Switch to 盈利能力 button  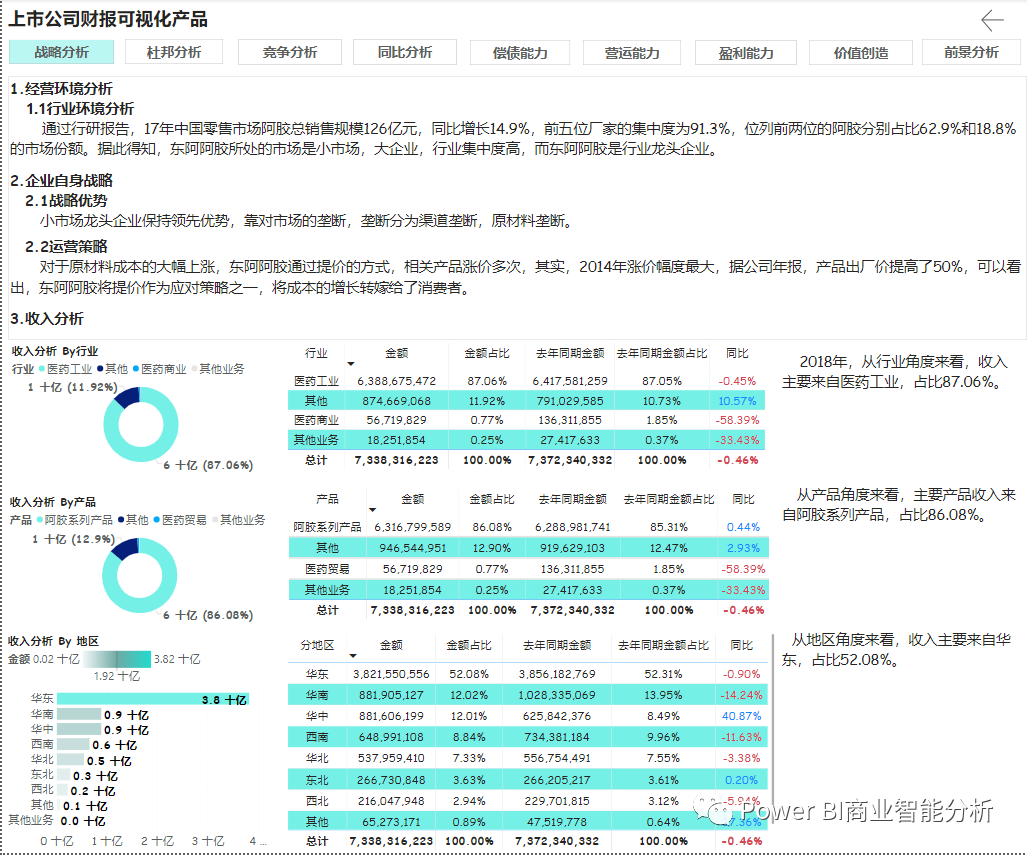pos(746,52)
